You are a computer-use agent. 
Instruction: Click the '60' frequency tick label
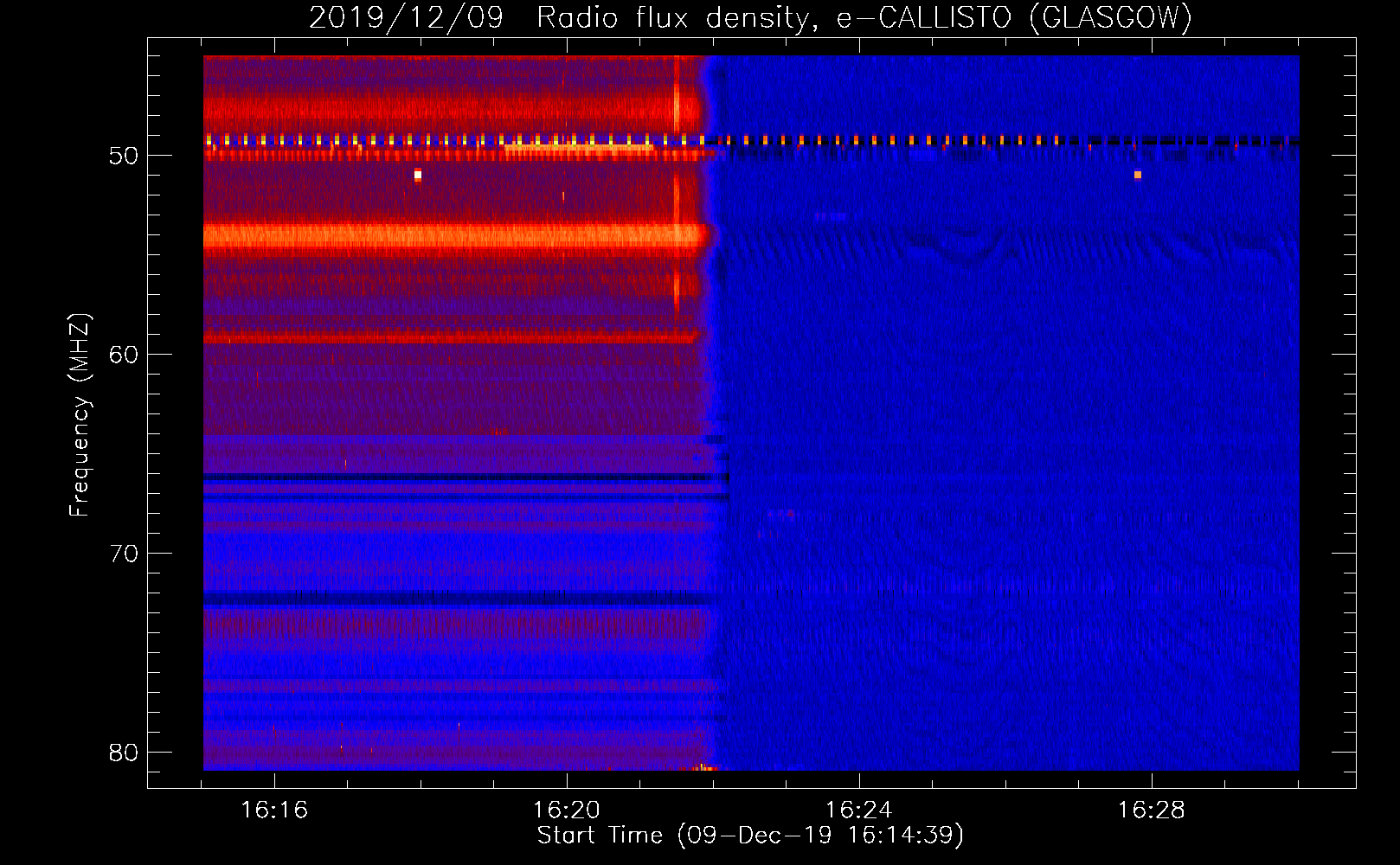coord(124,355)
